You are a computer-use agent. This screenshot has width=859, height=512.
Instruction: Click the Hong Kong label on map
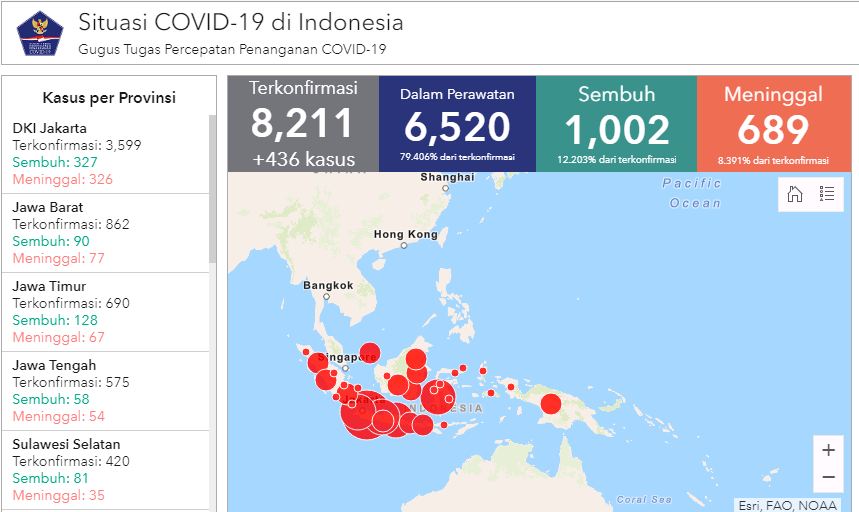(x=405, y=234)
